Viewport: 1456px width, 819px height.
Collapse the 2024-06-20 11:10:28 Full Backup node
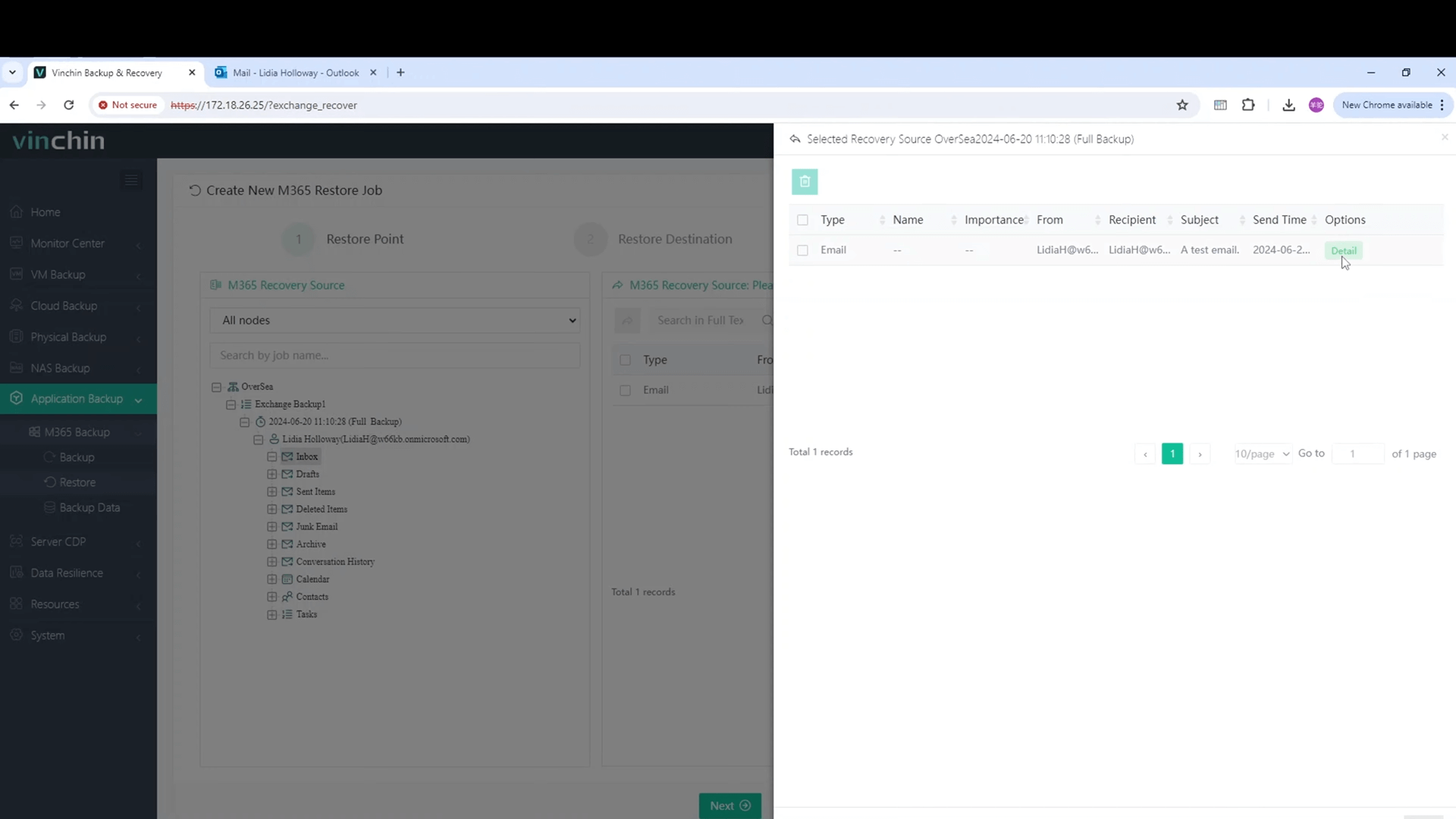point(244,422)
